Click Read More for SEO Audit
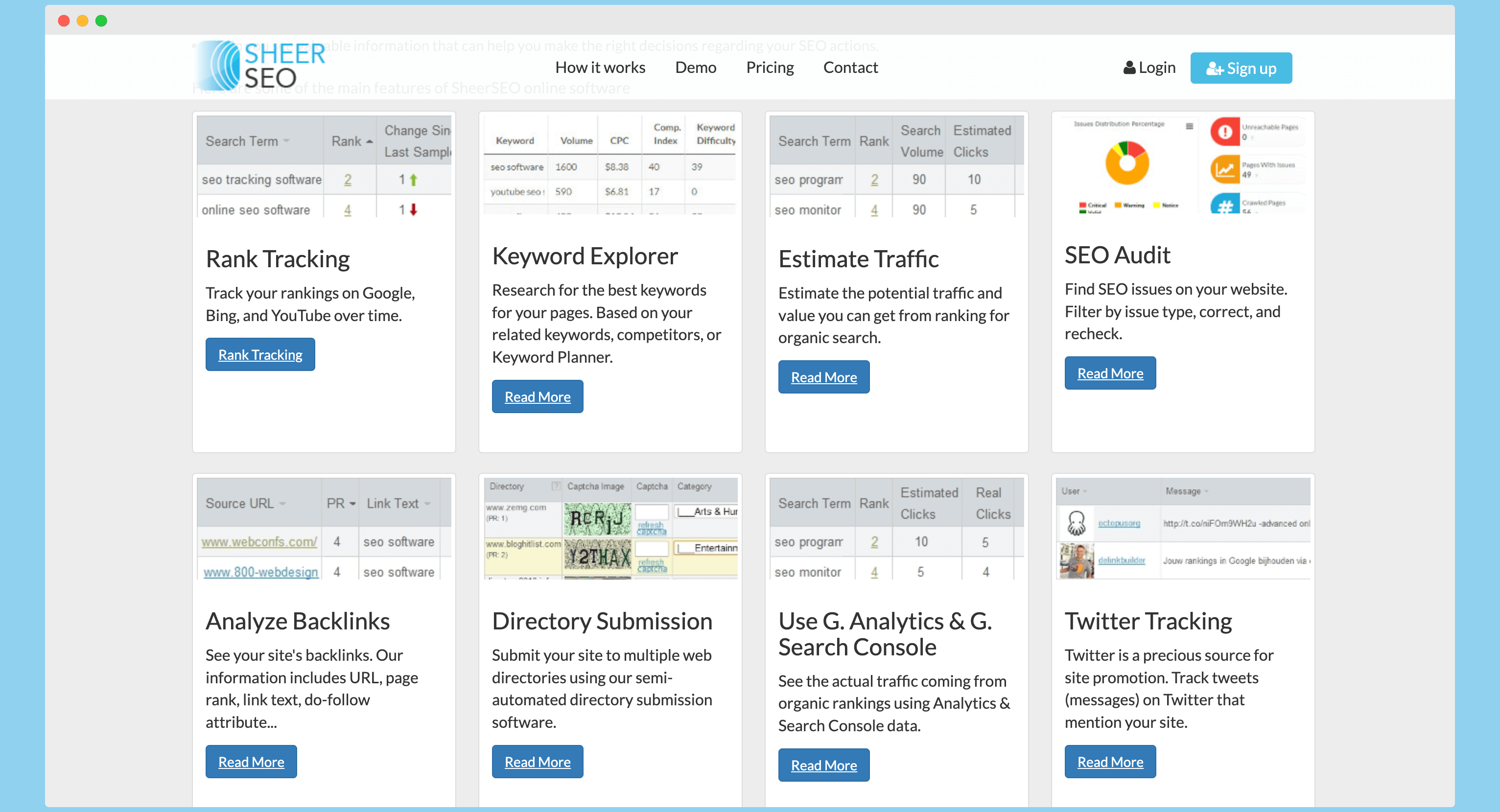 [1110, 372]
